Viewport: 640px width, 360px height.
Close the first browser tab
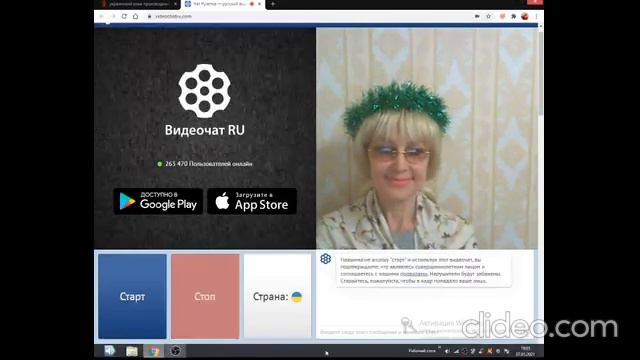(x=176, y=4)
